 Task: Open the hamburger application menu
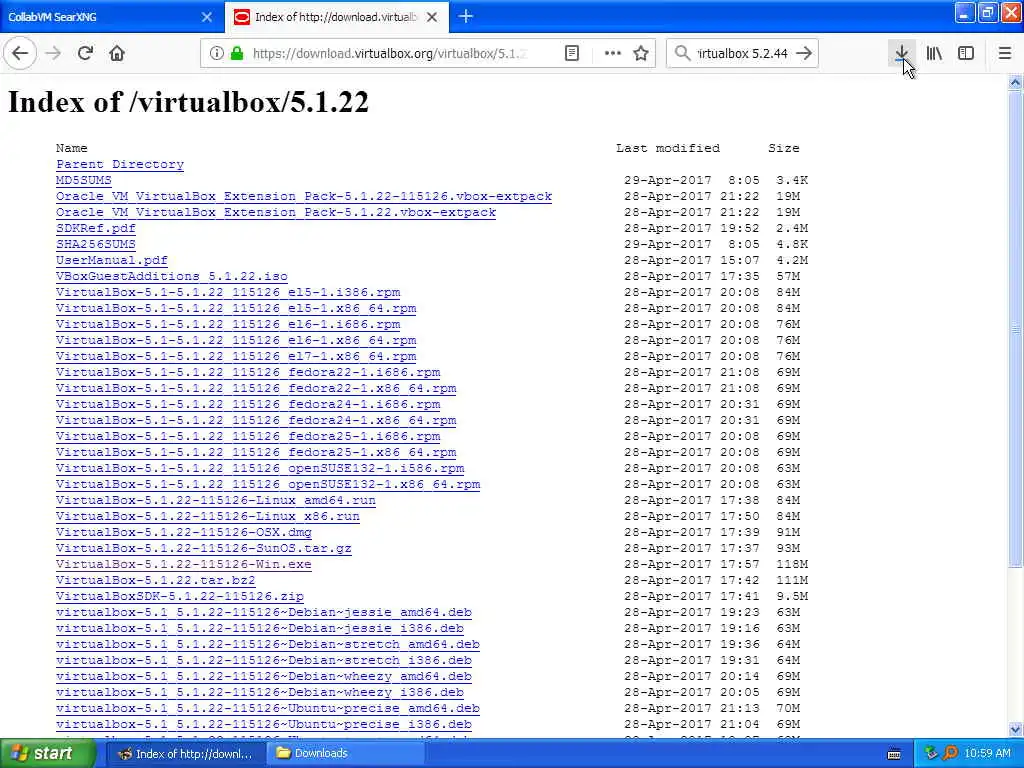1005,54
